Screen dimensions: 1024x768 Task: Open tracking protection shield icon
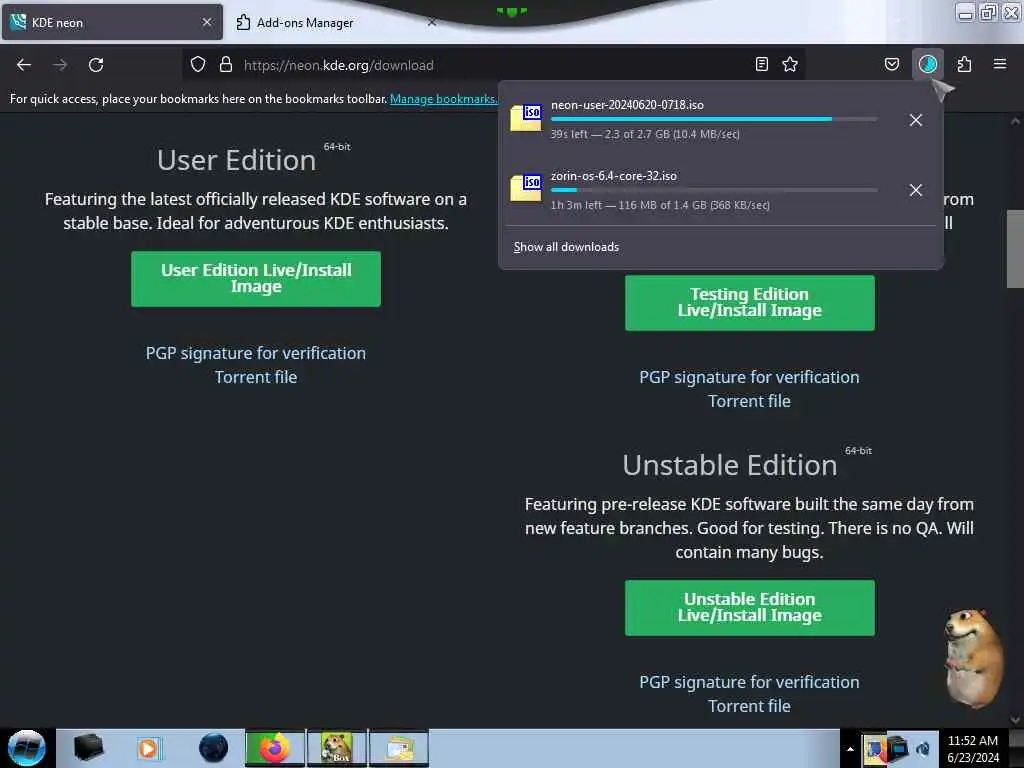pyautogui.click(x=198, y=65)
